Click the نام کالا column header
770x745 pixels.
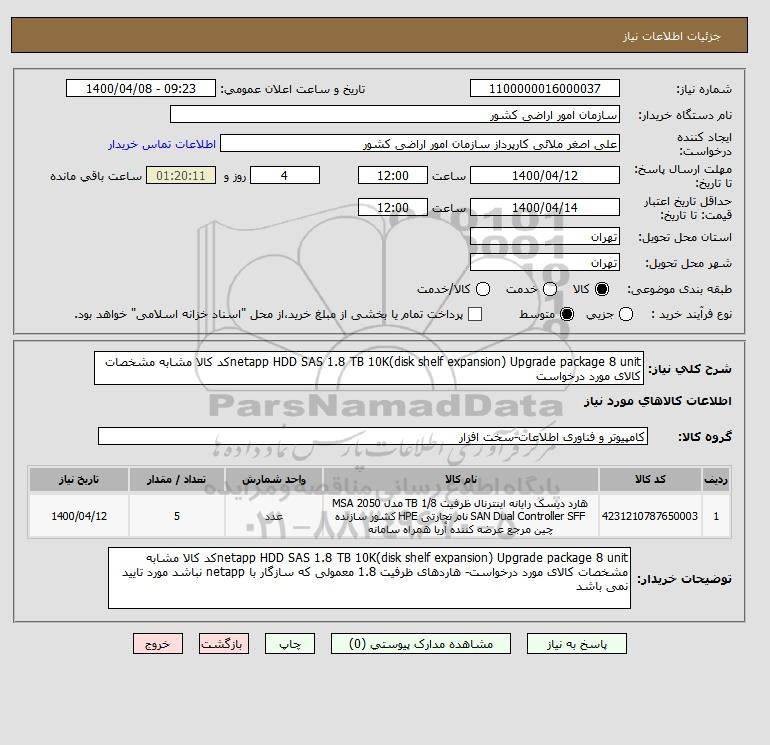(461, 479)
